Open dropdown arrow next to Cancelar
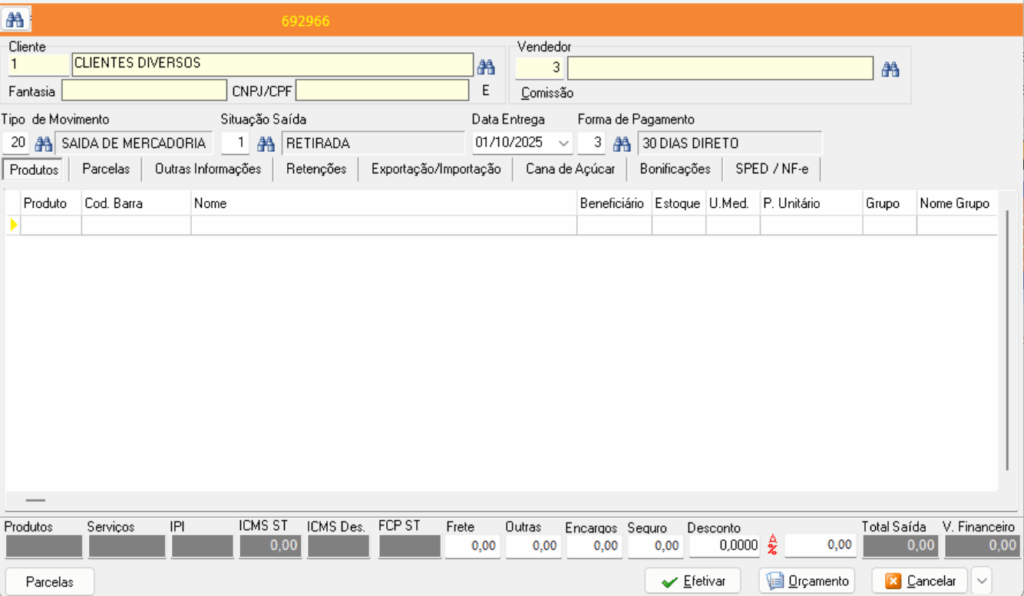This screenshot has width=1024, height=596. pyautogui.click(x=980, y=581)
